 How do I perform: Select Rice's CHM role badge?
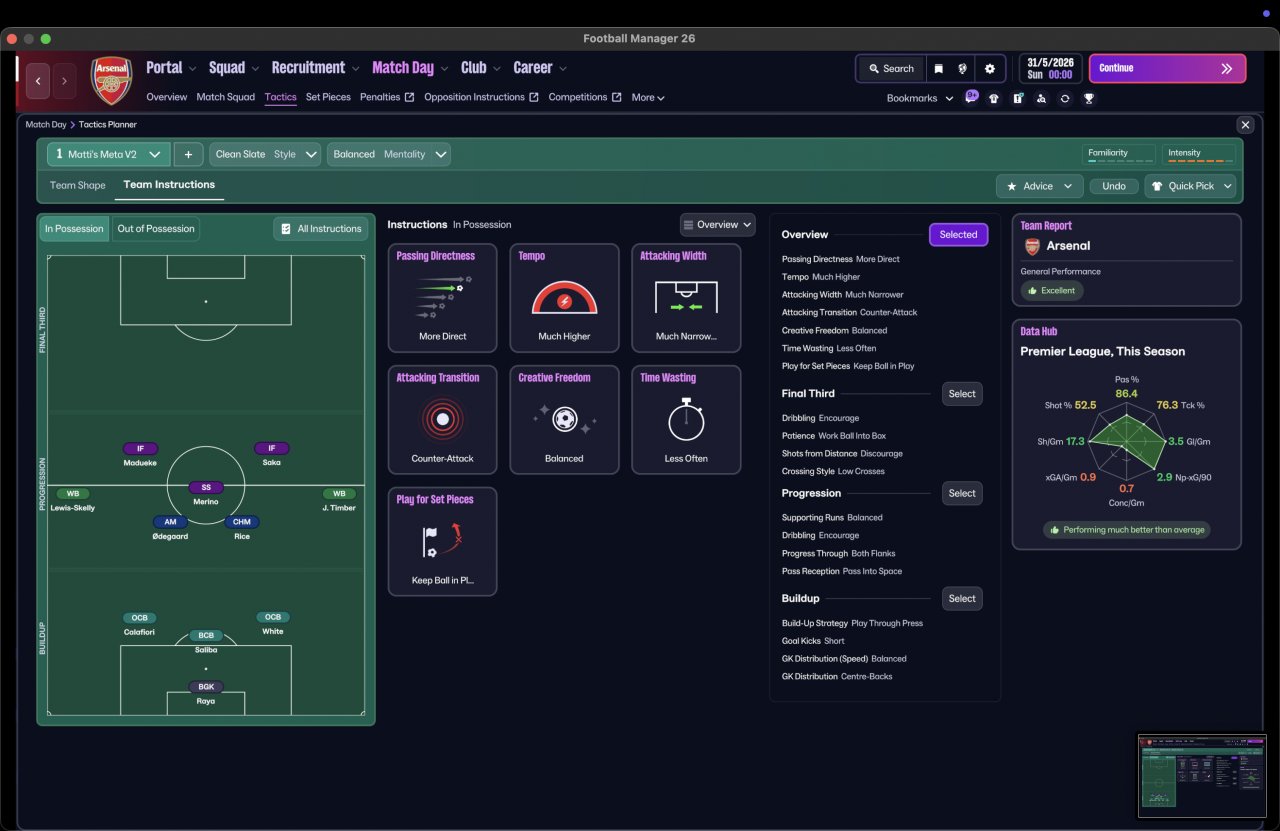241,522
